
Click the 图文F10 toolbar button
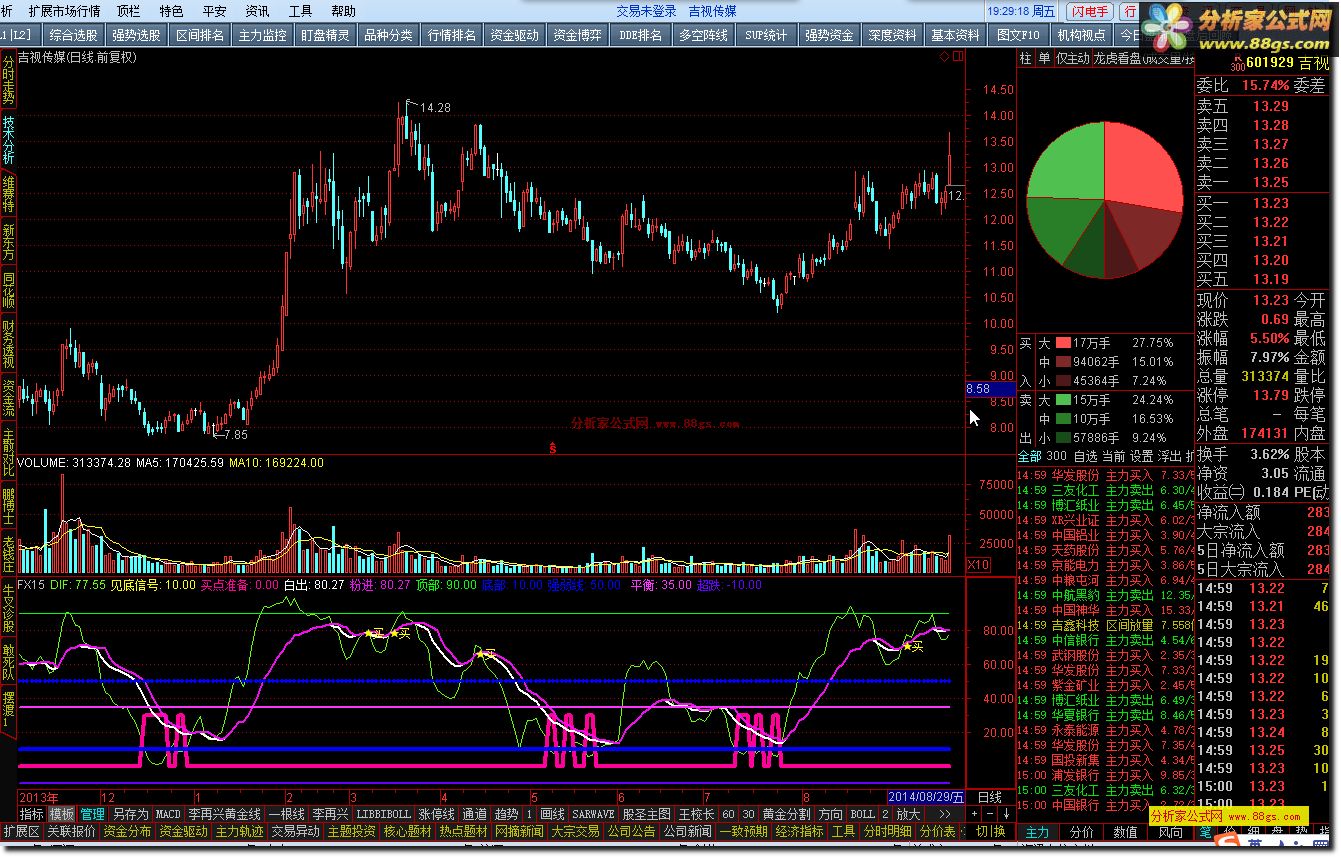(1019, 35)
